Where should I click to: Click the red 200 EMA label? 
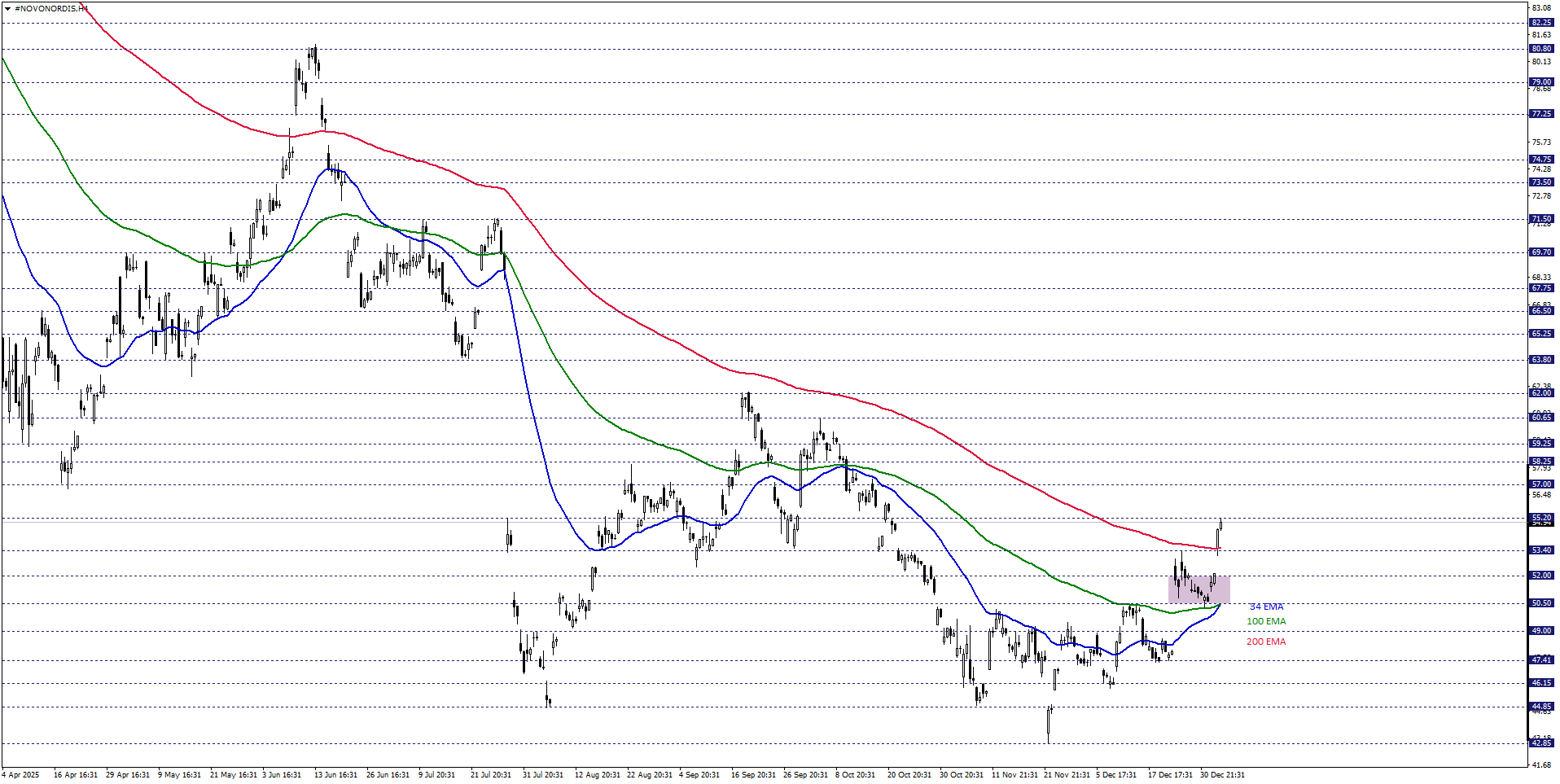(1266, 642)
